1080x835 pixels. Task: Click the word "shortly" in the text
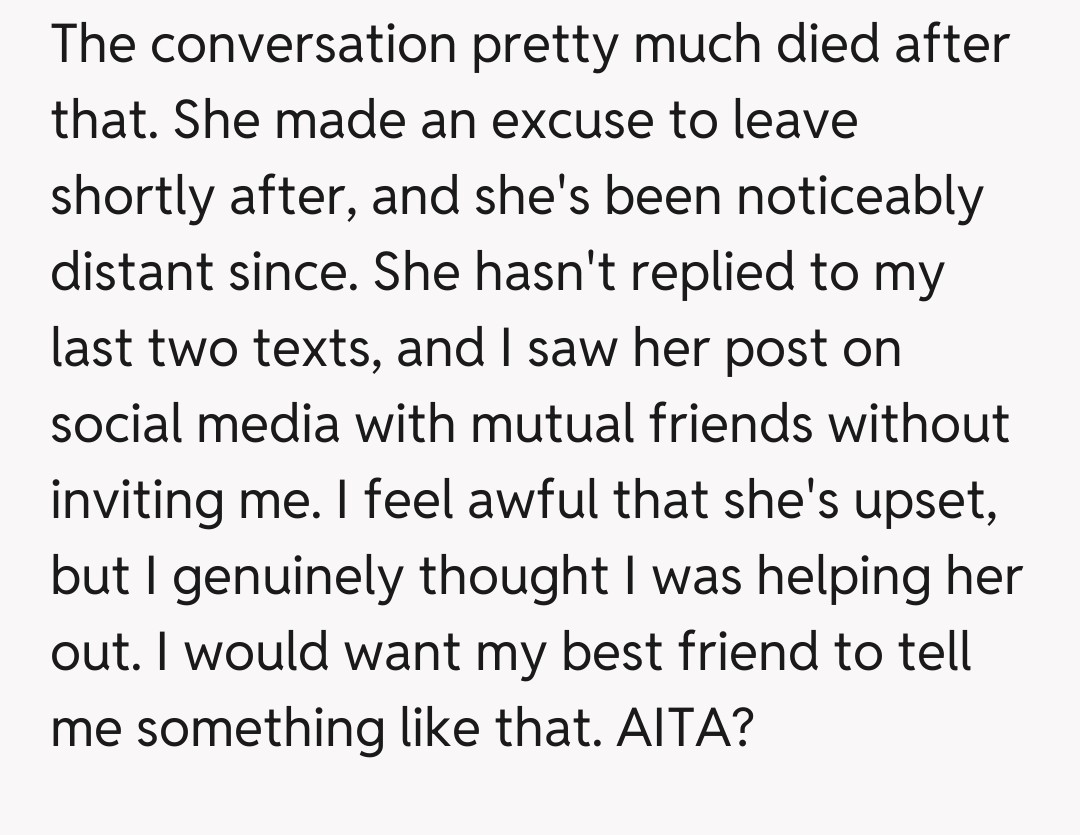135,197
